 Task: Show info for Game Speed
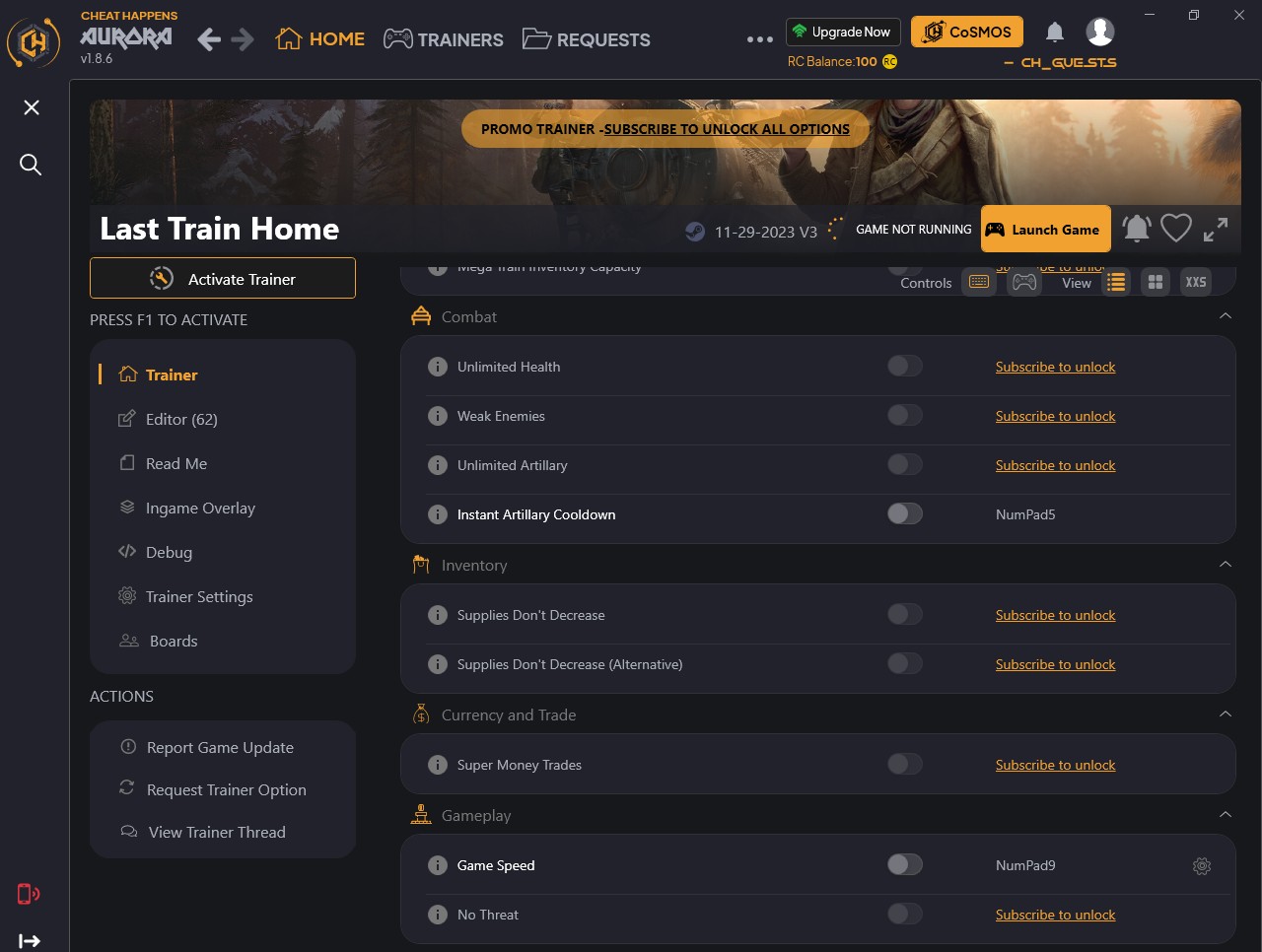point(438,865)
